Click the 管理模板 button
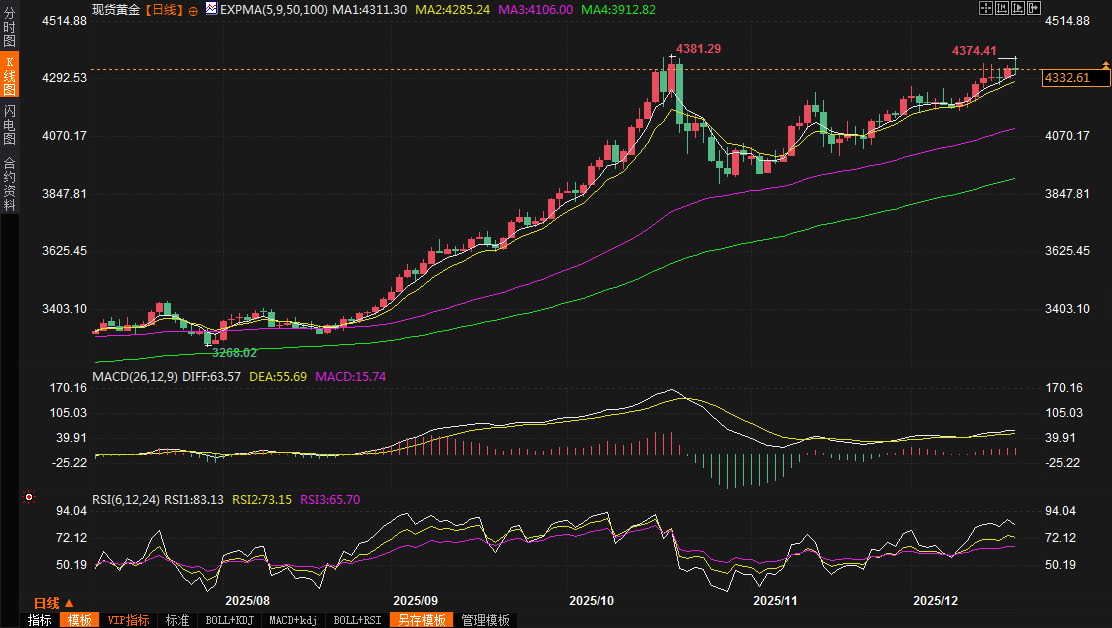 point(485,620)
